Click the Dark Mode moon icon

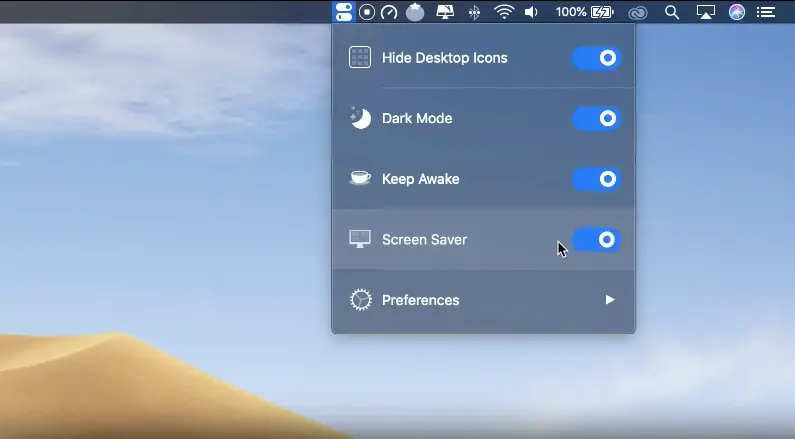(x=360, y=118)
